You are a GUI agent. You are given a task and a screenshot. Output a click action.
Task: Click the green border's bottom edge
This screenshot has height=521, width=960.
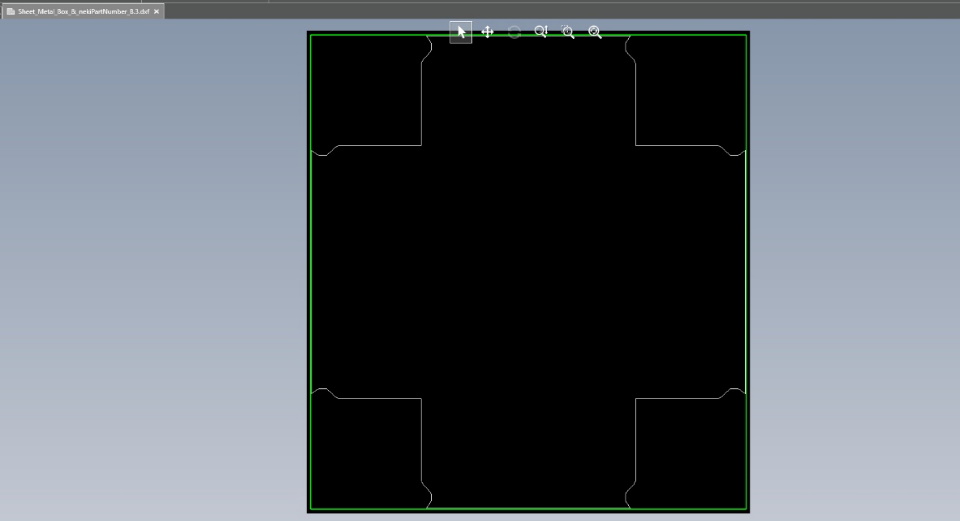point(528,509)
